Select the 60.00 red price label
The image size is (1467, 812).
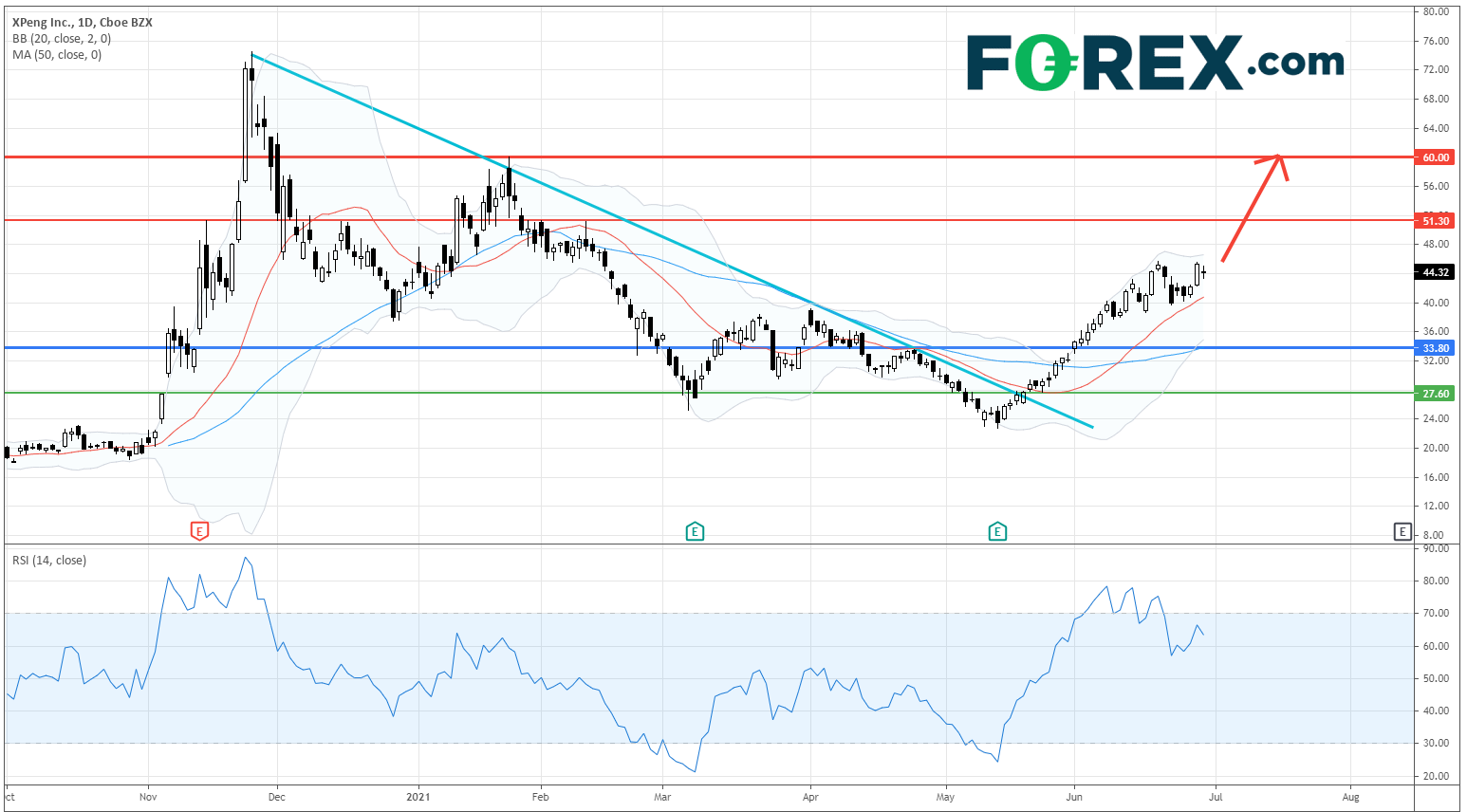[x=1435, y=157]
